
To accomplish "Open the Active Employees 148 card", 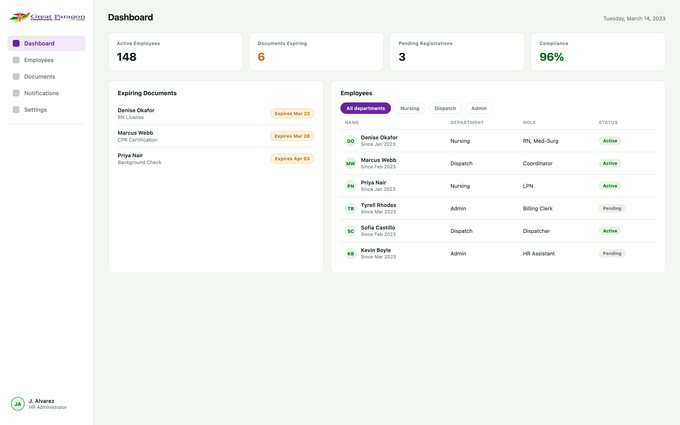I will pos(175,52).
